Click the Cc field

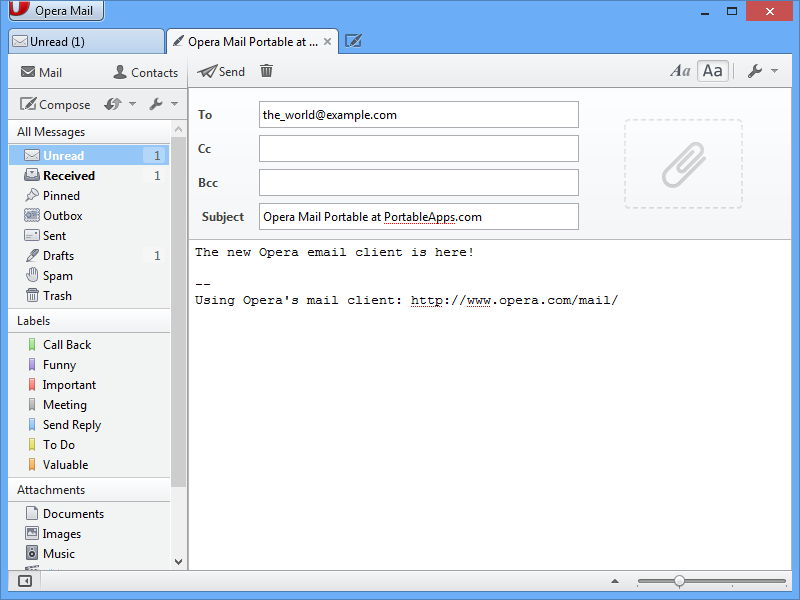click(x=418, y=148)
